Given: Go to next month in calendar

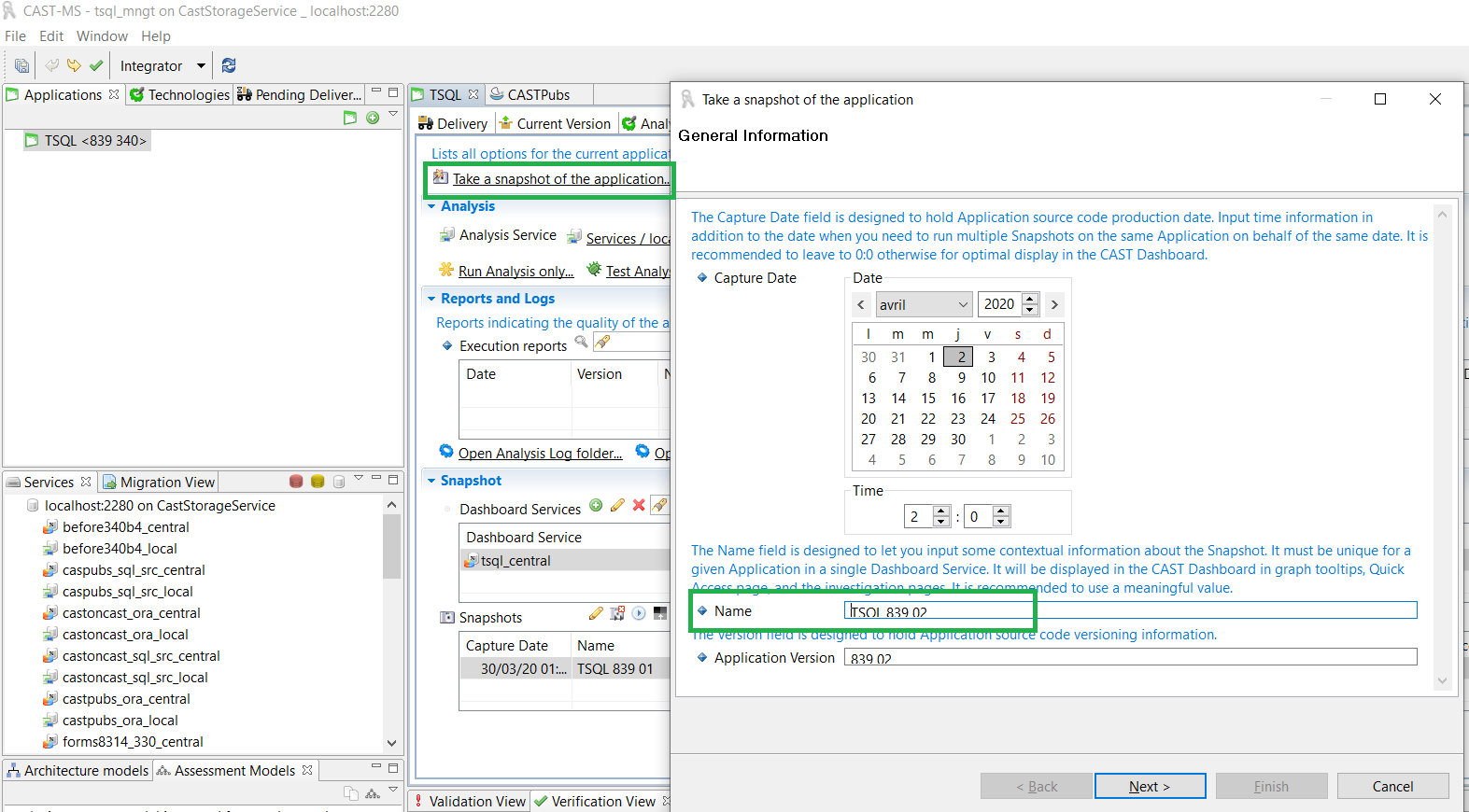Looking at the screenshot, I should coord(1054,304).
